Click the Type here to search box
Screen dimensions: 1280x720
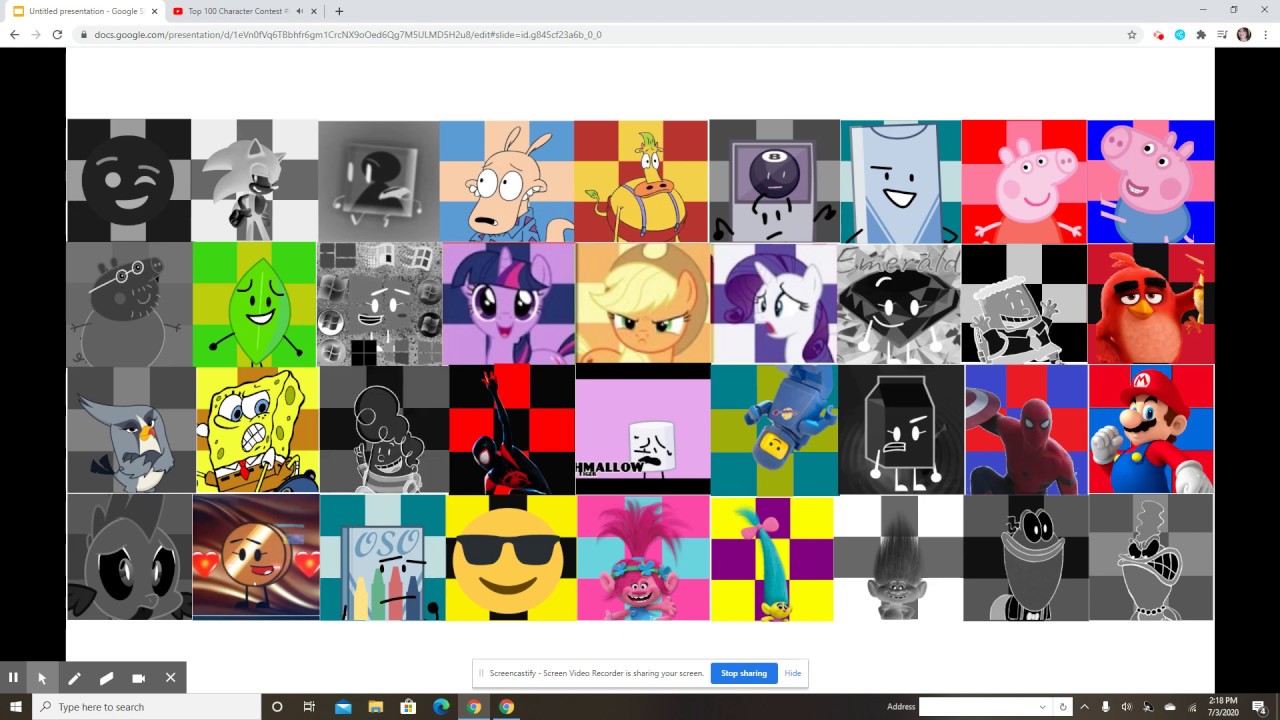(x=147, y=707)
